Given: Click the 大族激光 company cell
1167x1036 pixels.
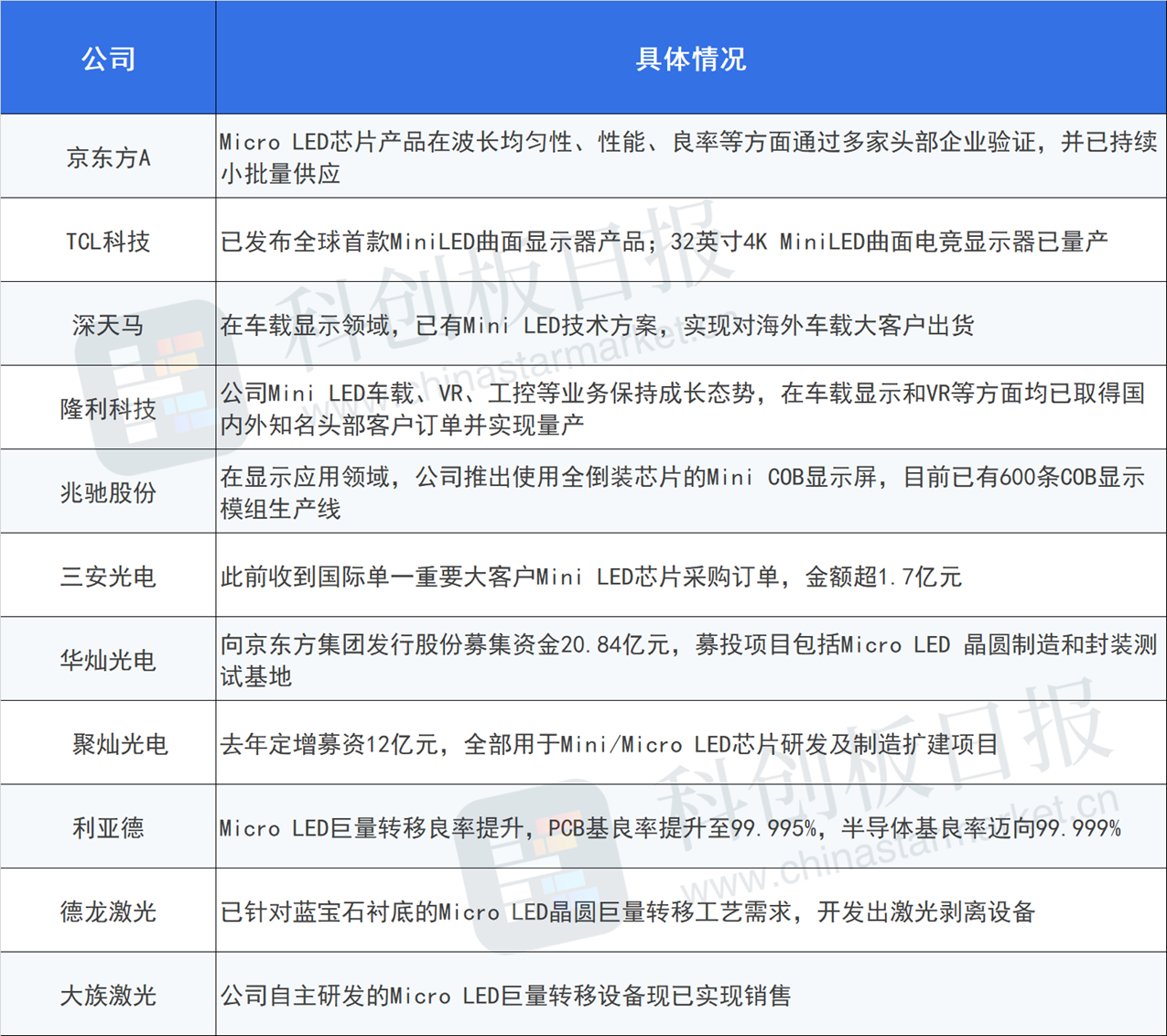Looking at the screenshot, I should tap(108, 995).
